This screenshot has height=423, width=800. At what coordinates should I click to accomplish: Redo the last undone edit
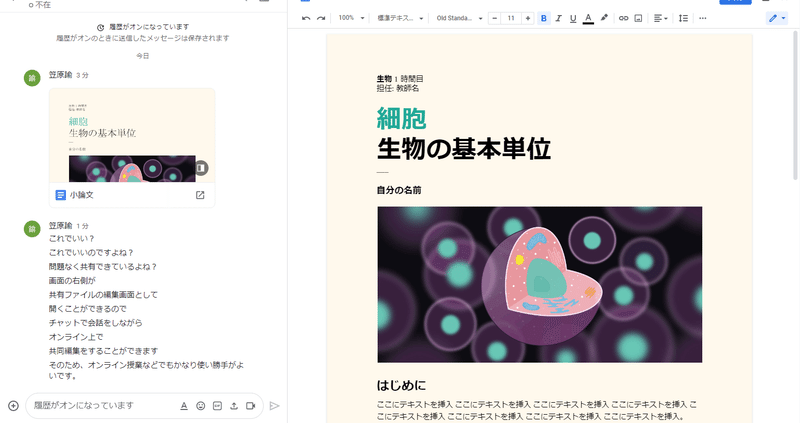point(321,18)
